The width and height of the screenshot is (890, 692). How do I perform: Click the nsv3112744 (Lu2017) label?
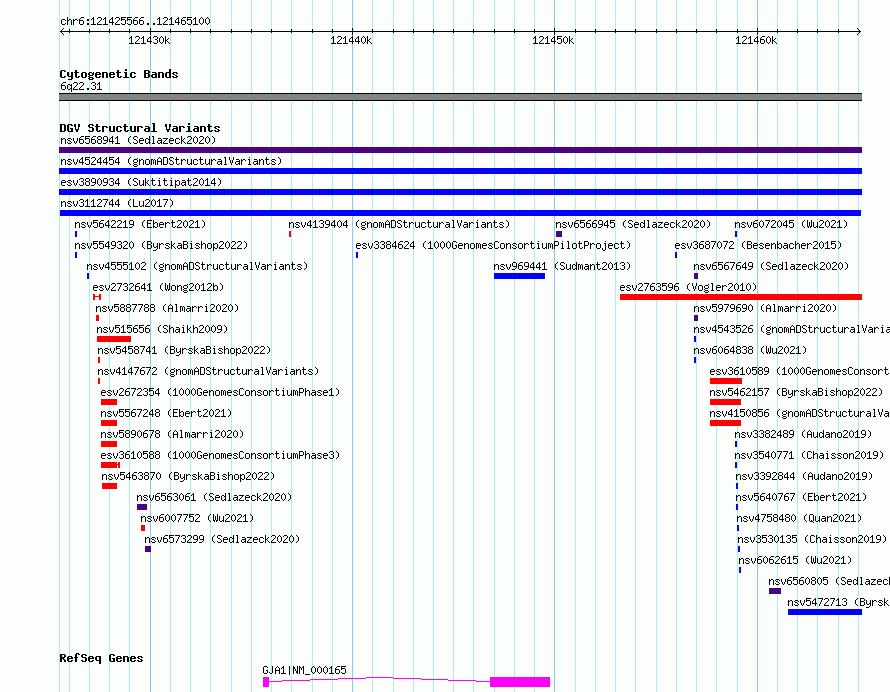(x=117, y=203)
